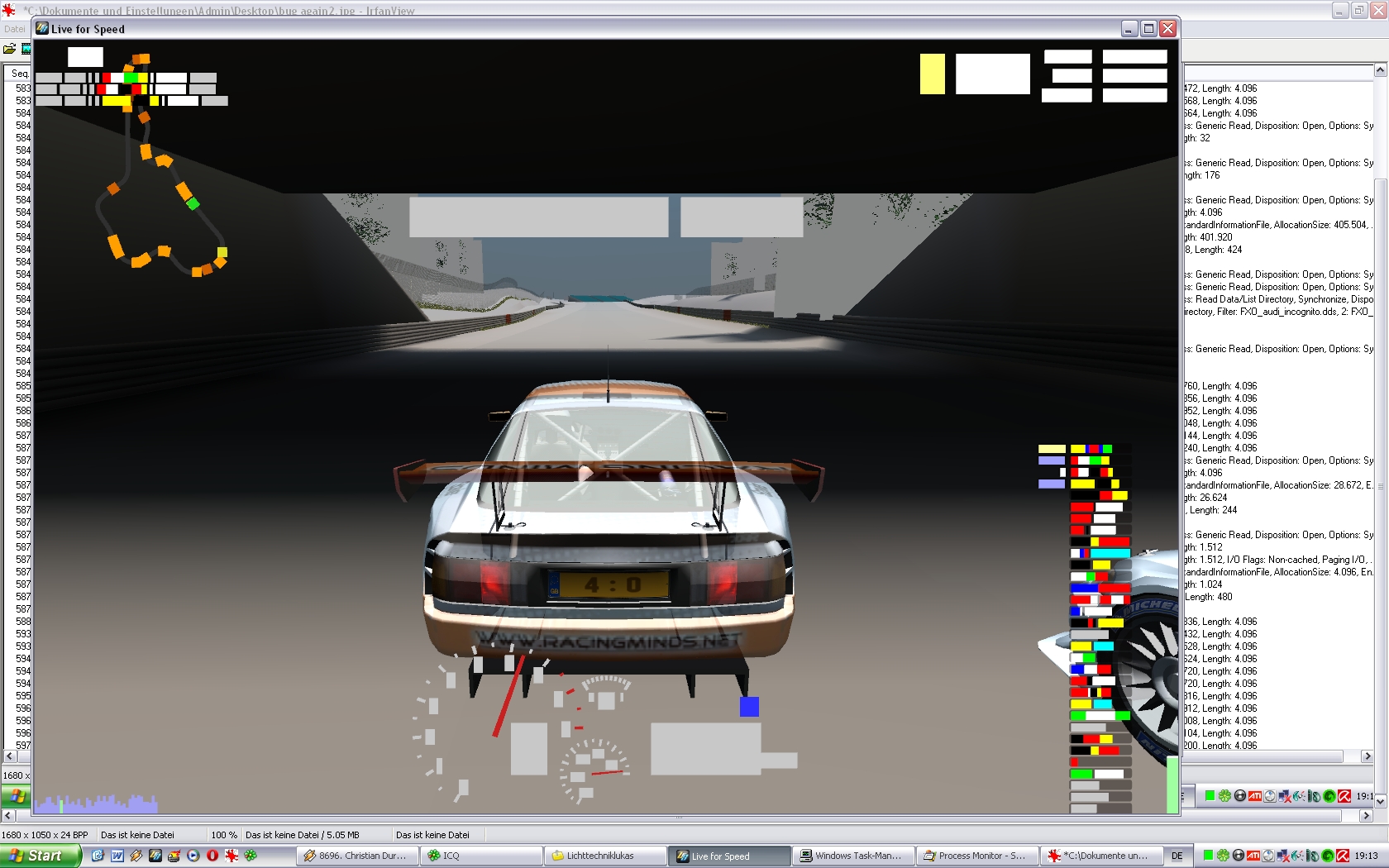Viewport: 1389px width, 868px height.
Task: Click the system tray clock 19:13
Action: click(x=1367, y=856)
